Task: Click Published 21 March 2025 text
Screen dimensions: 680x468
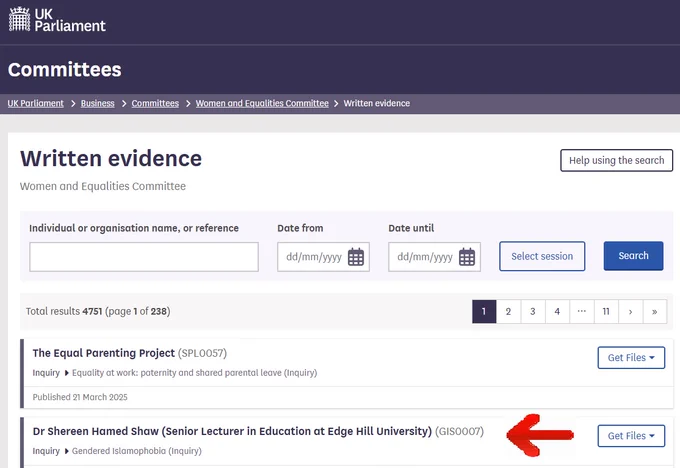Action: (80, 397)
